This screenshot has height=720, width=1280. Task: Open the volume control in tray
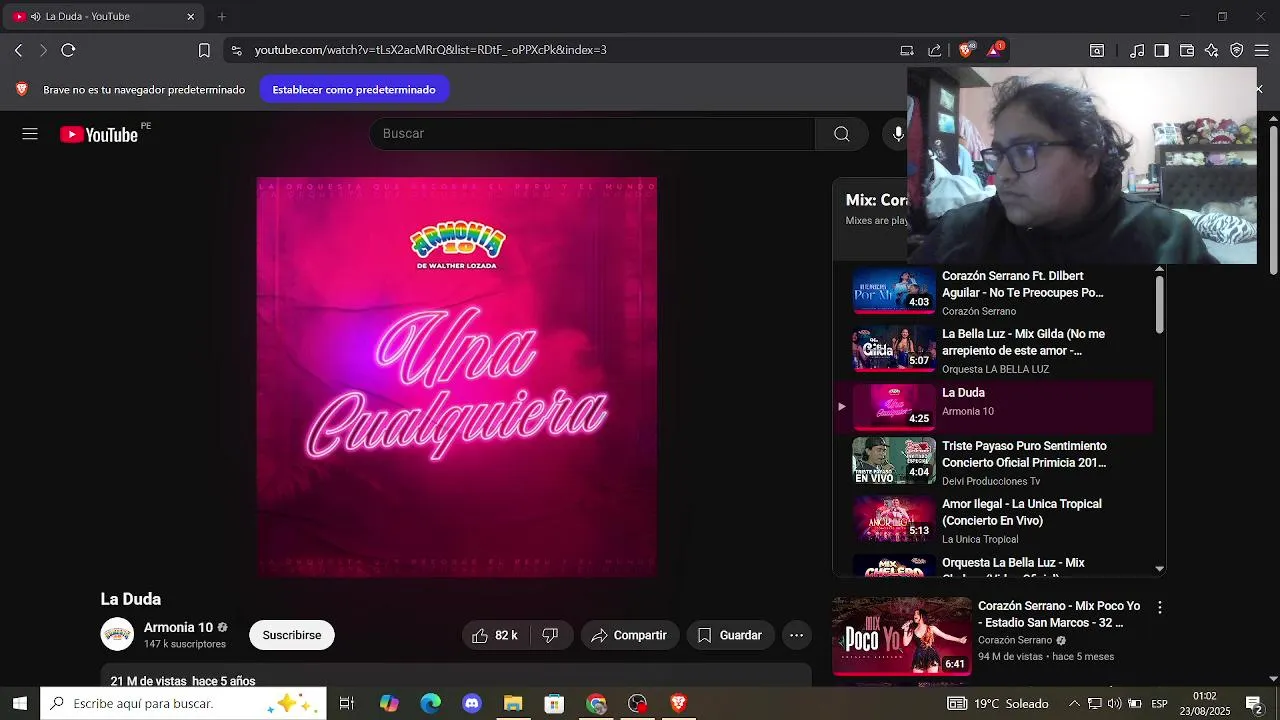pyautogui.click(x=1114, y=704)
